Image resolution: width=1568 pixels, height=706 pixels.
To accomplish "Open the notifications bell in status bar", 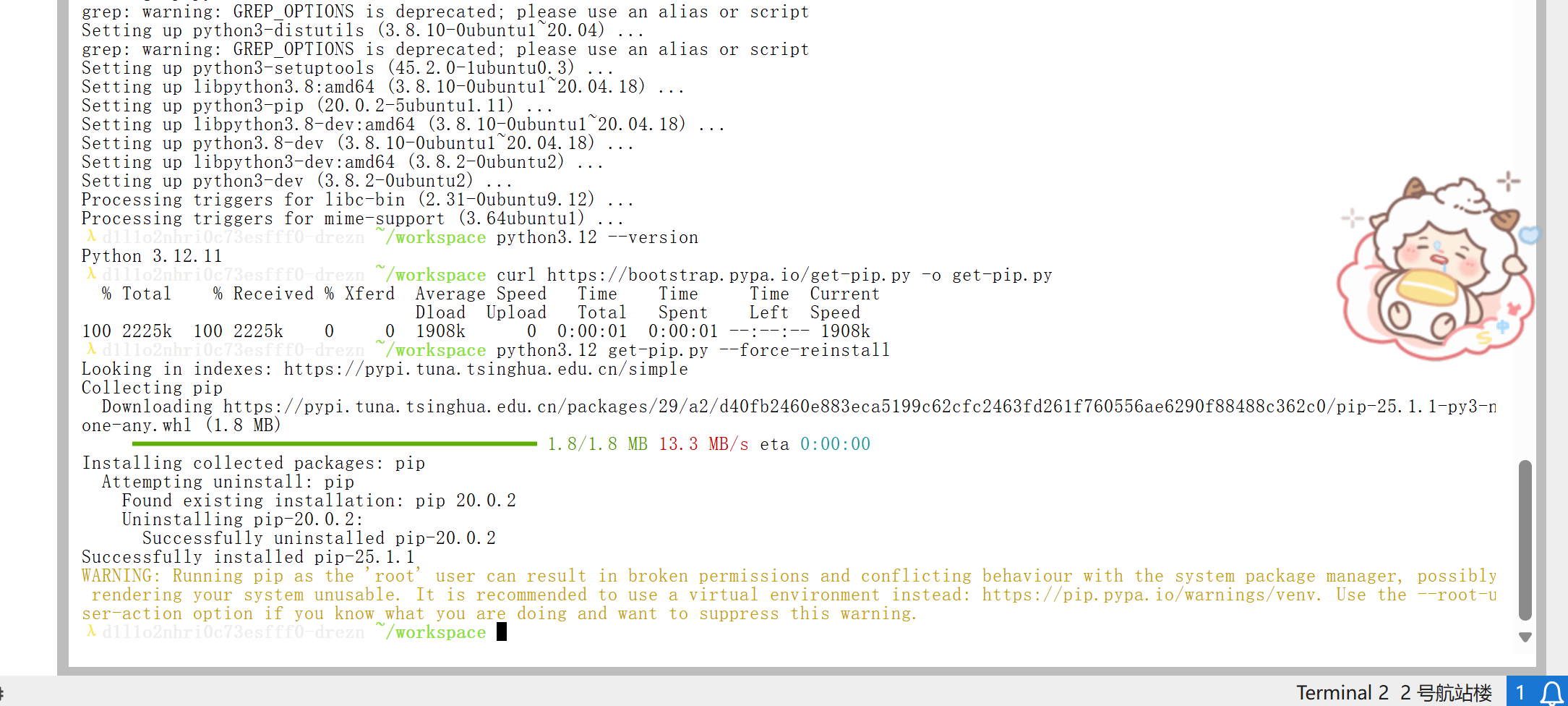I will (x=1552, y=693).
